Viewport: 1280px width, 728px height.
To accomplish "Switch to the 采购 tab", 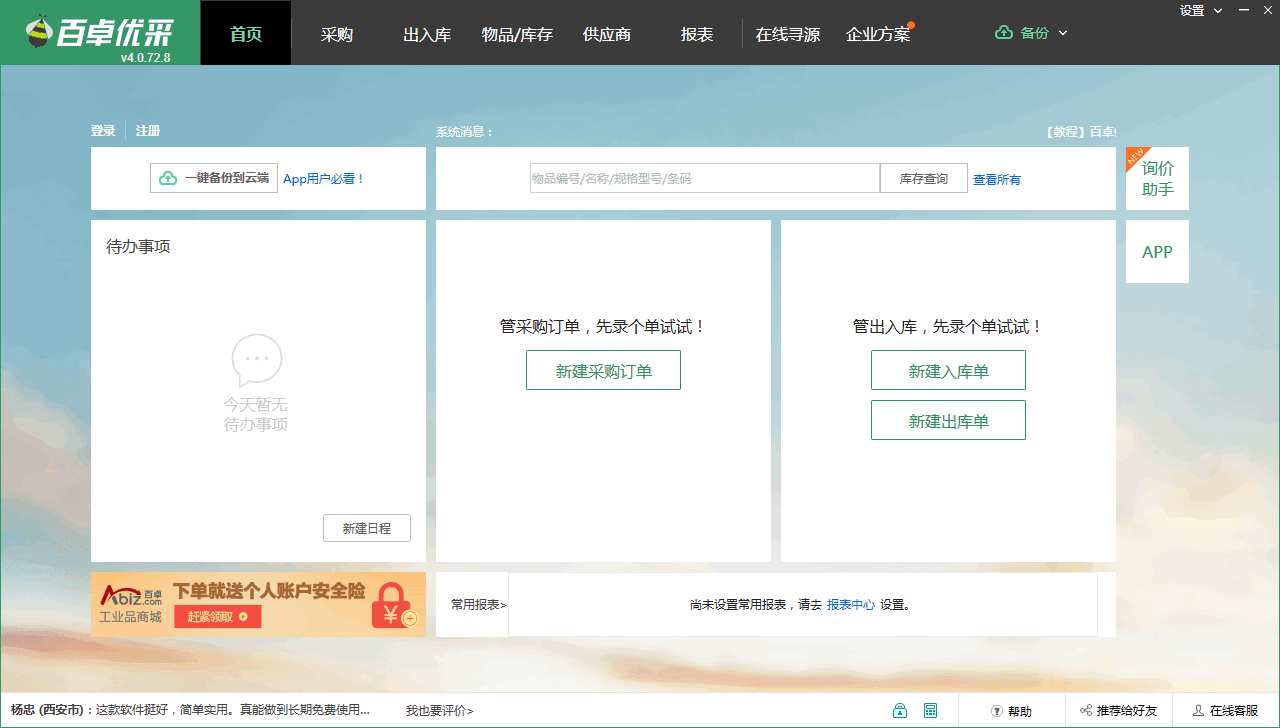I will click(x=337, y=34).
